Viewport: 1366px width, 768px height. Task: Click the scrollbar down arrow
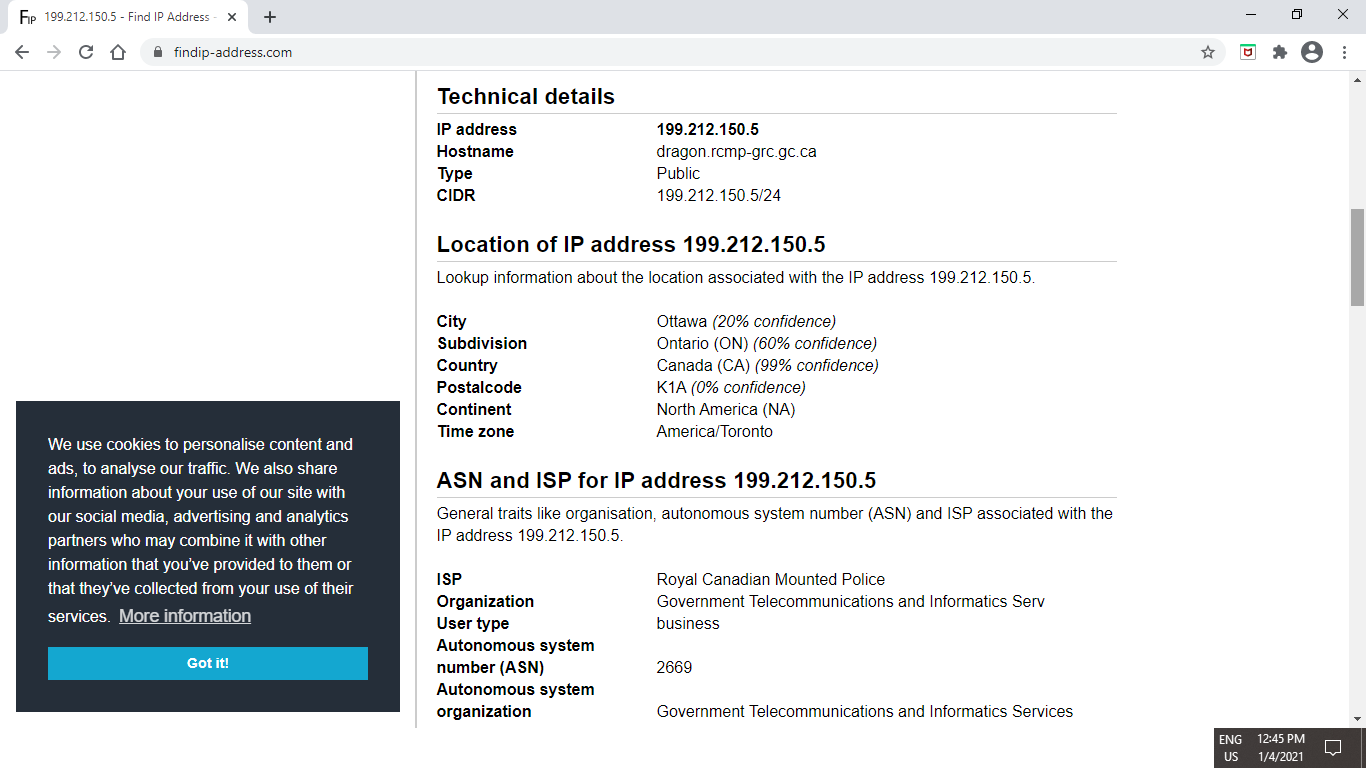[x=1358, y=719]
